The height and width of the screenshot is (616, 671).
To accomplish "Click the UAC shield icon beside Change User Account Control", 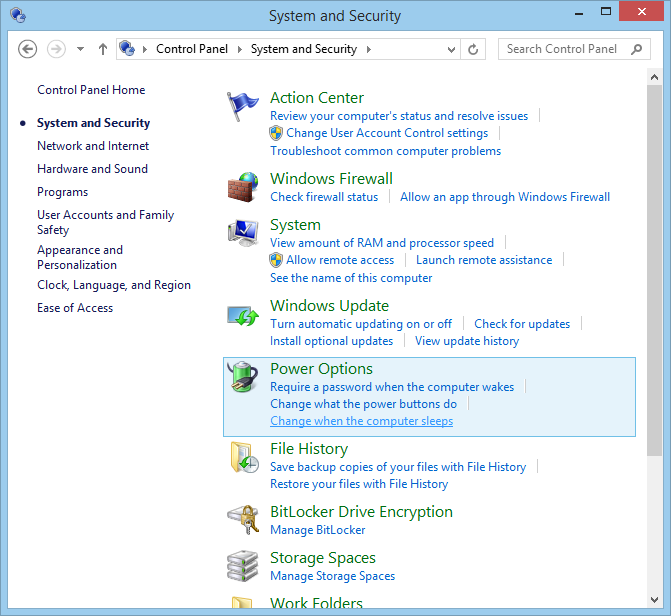I will [276, 133].
